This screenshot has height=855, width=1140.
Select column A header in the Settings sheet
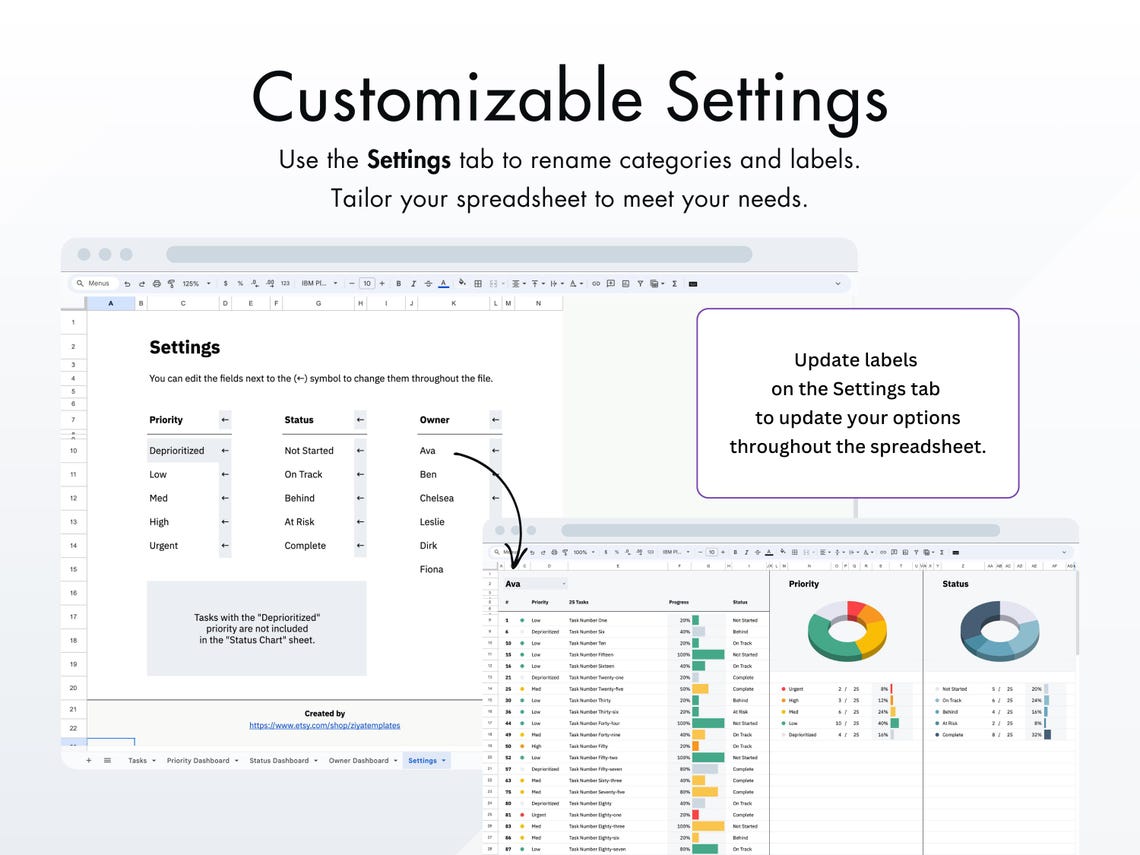(x=110, y=303)
